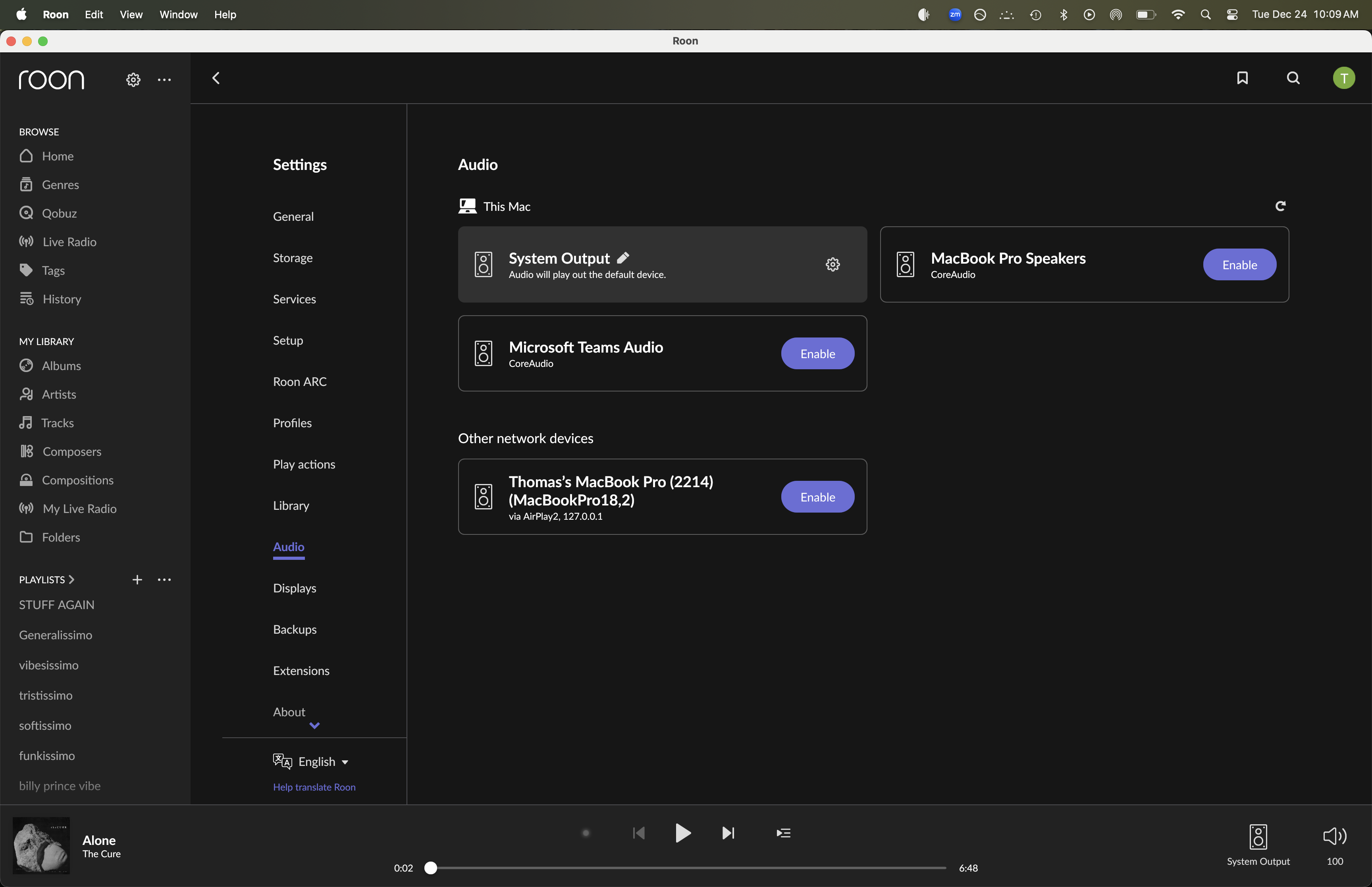
Task: Expand the Playlists section chevron
Action: point(71,579)
